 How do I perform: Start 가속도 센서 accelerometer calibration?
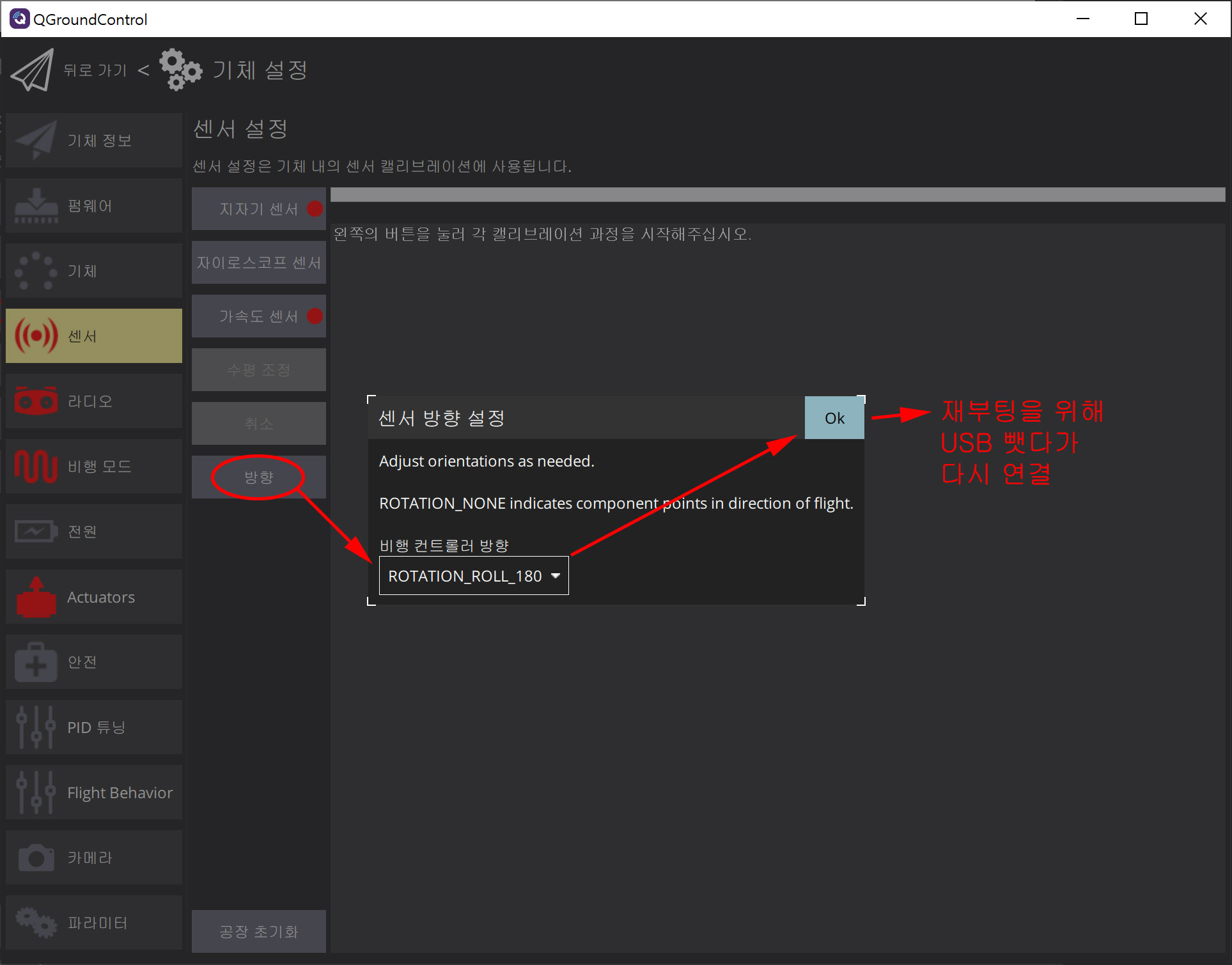point(258,316)
